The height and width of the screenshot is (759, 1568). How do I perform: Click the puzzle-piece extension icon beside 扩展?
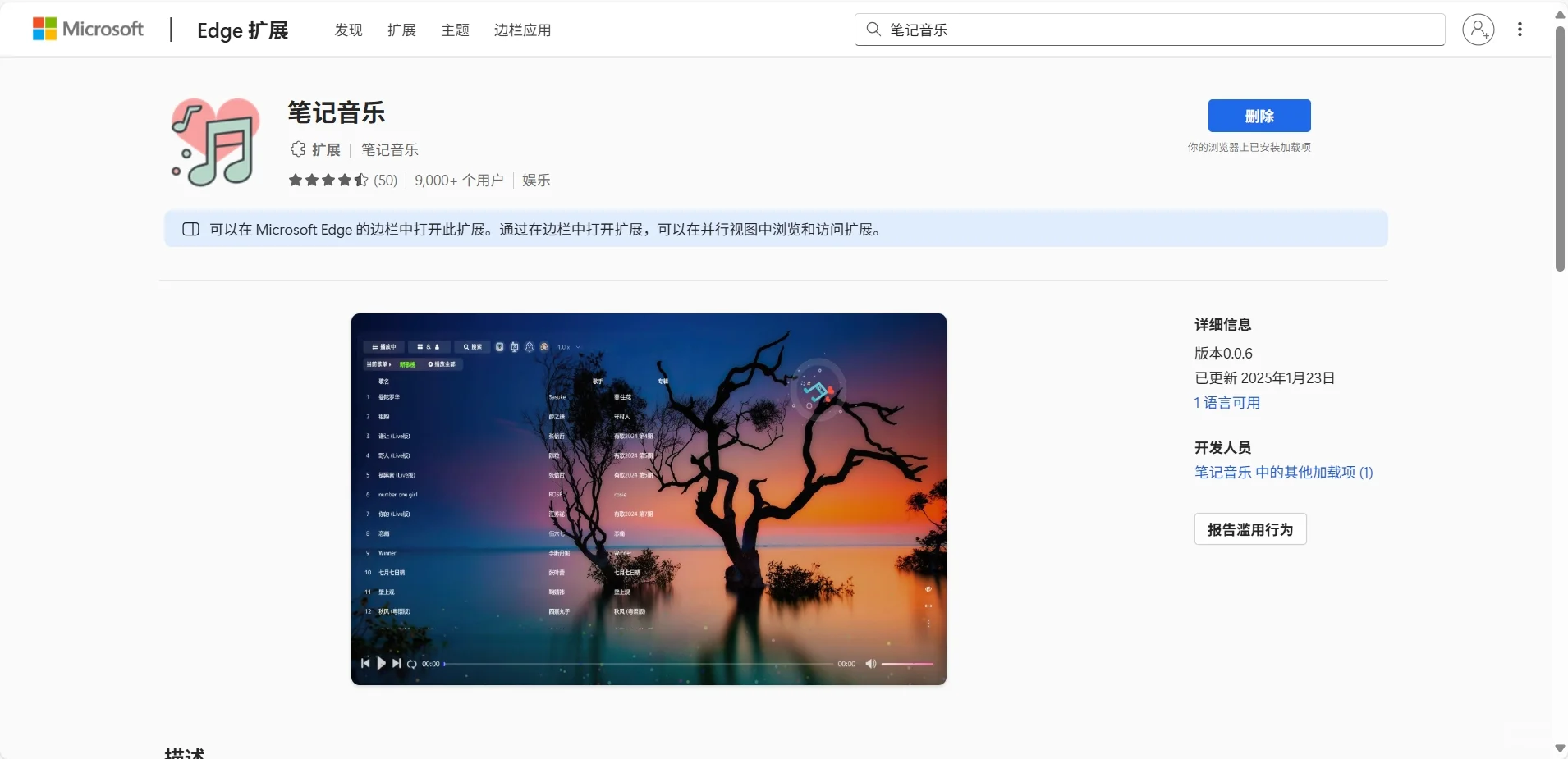[x=297, y=150]
